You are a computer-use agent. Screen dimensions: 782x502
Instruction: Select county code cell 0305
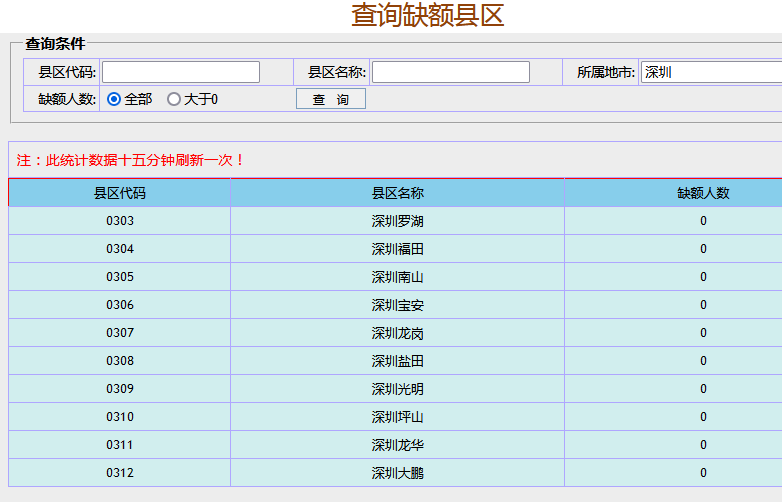pyautogui.click(x=120, y=277)
